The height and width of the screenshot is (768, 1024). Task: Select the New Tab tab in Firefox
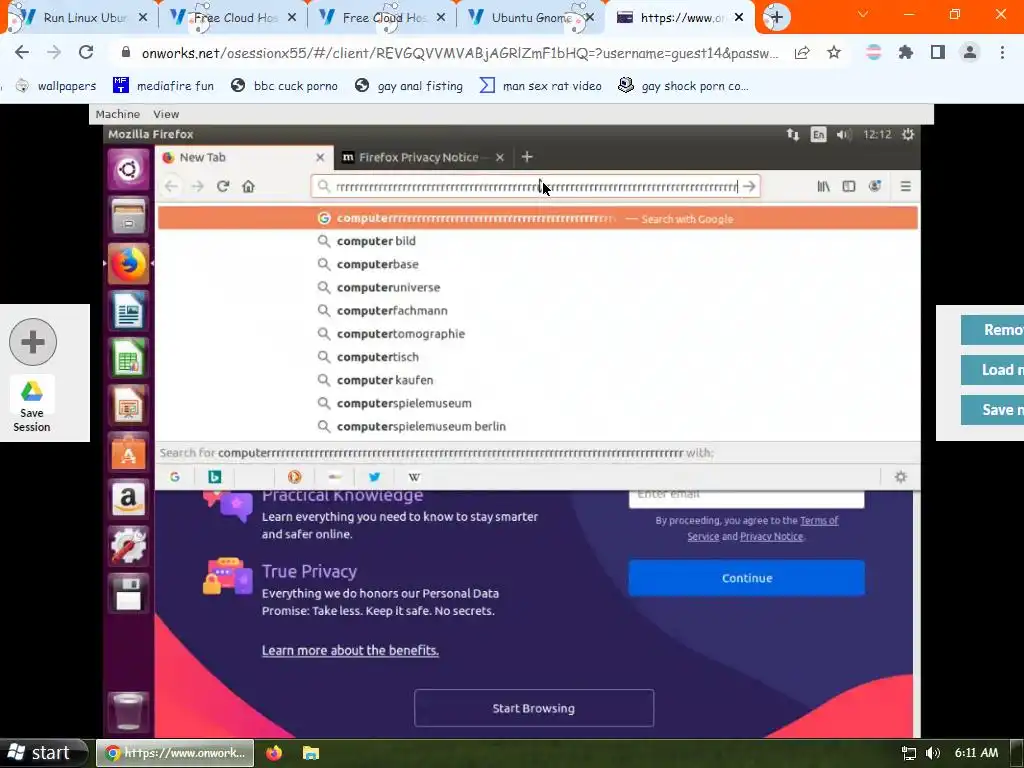pyautogui.click(x=245, y=157)
